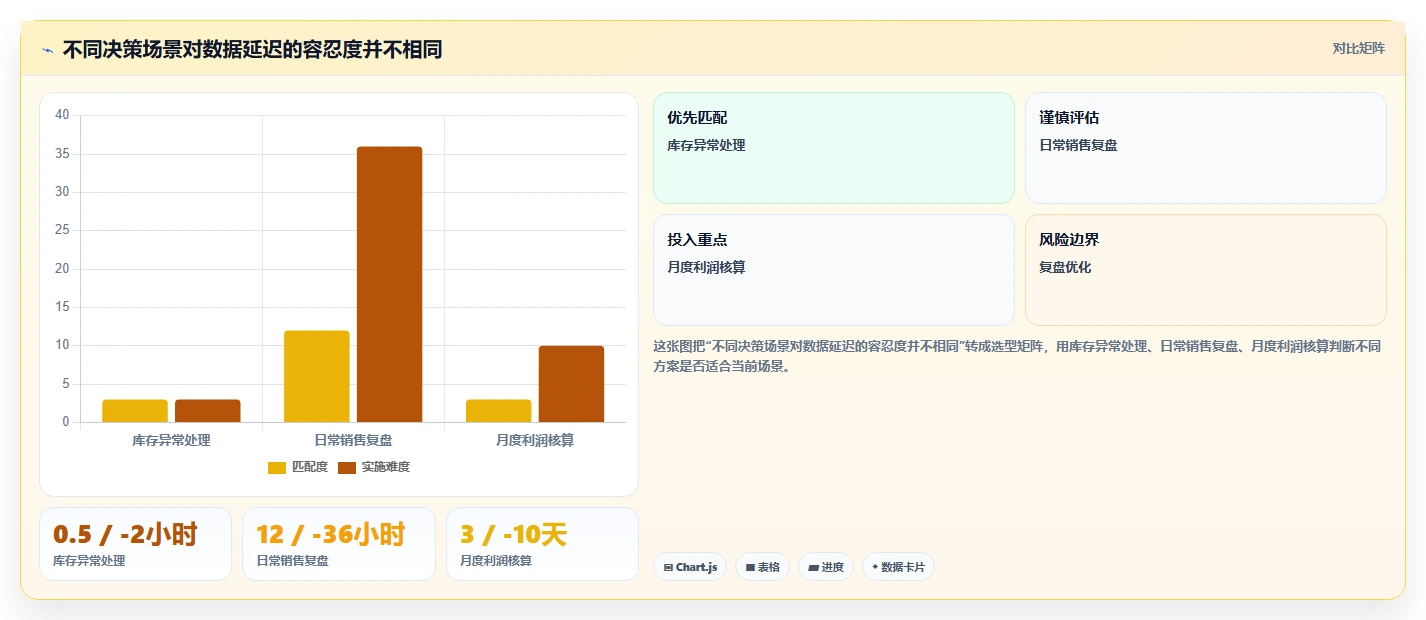
Task: Click the 月度利润核算 匹配度 yellow bar
Action: point(499,411)
